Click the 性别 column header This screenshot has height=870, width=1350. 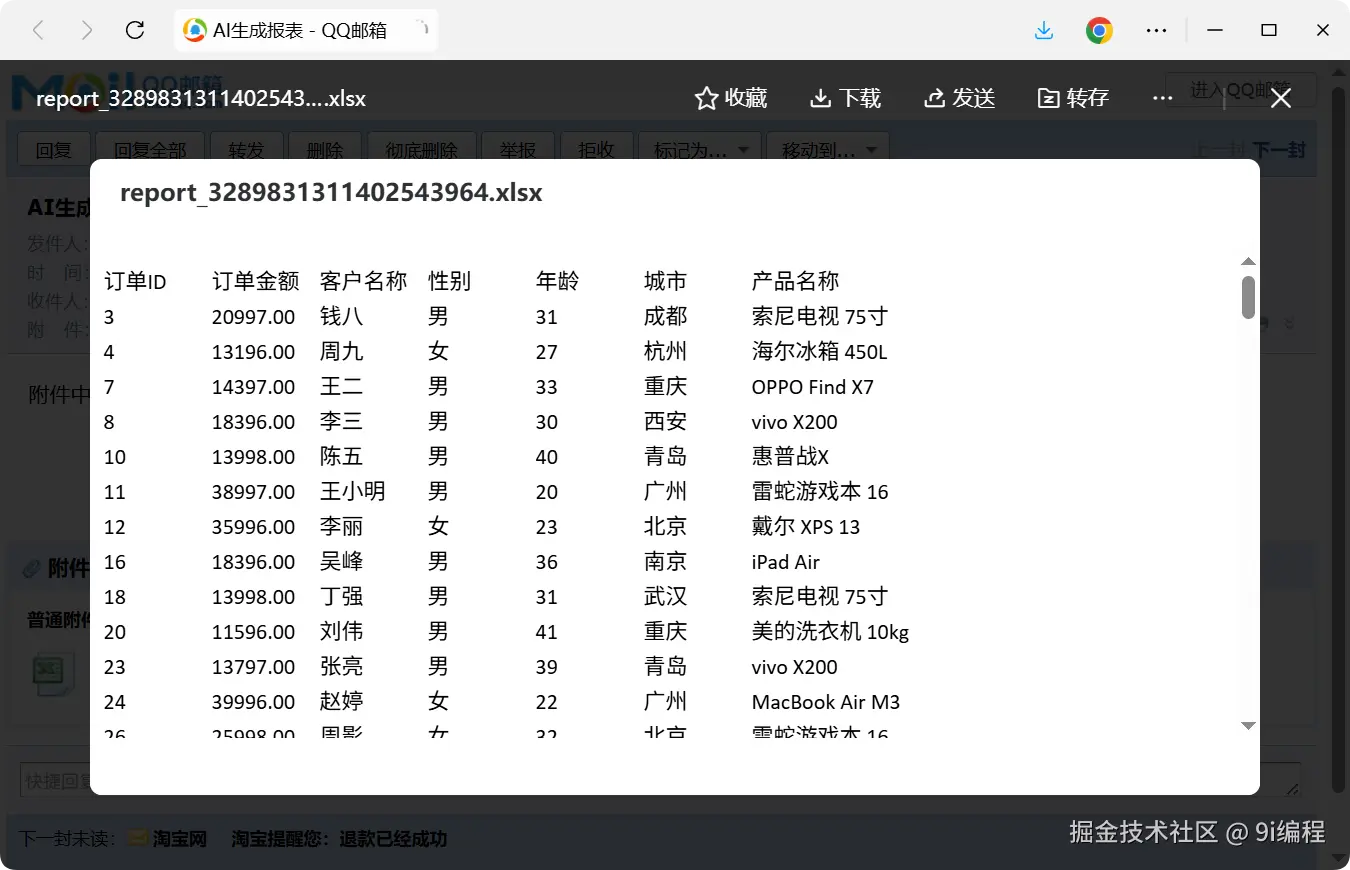(x=449, y=282)
